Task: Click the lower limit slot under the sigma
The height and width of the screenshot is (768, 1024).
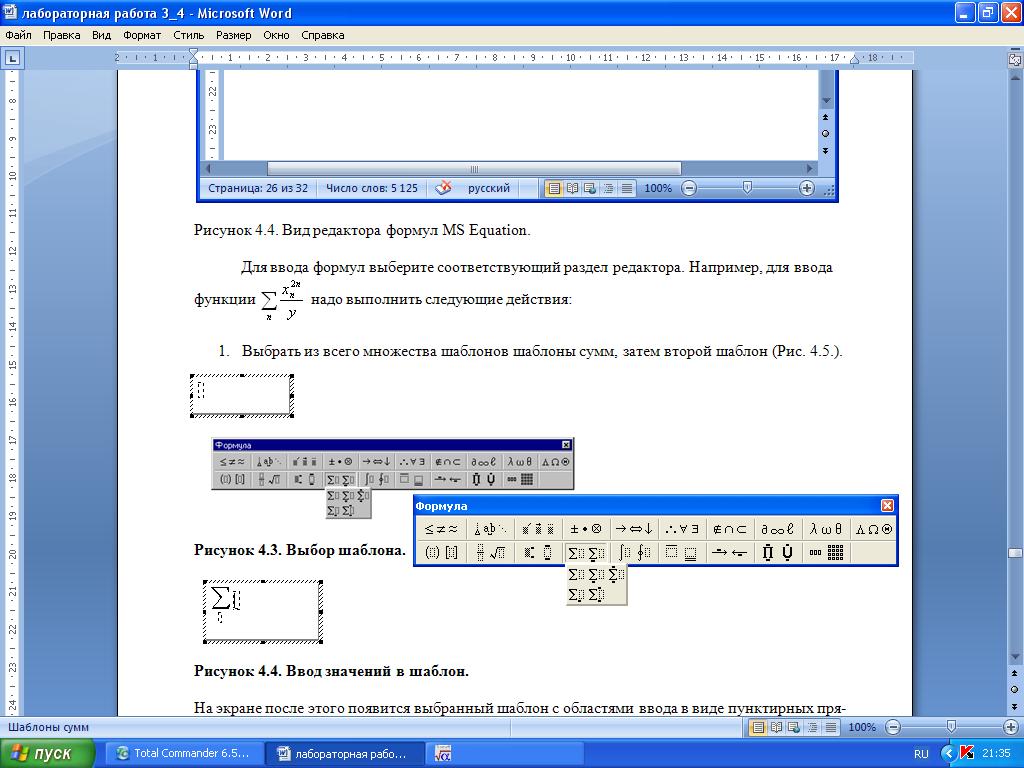Action: (220, 617)
